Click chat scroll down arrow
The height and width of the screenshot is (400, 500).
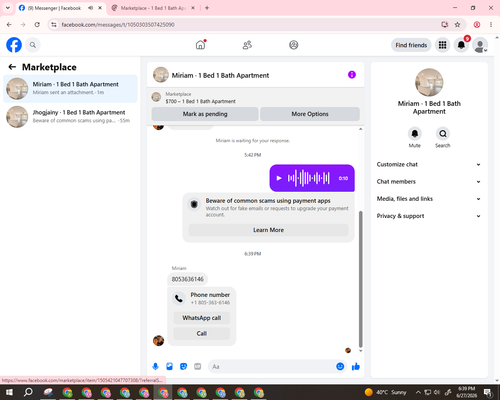tap(360, 351)
